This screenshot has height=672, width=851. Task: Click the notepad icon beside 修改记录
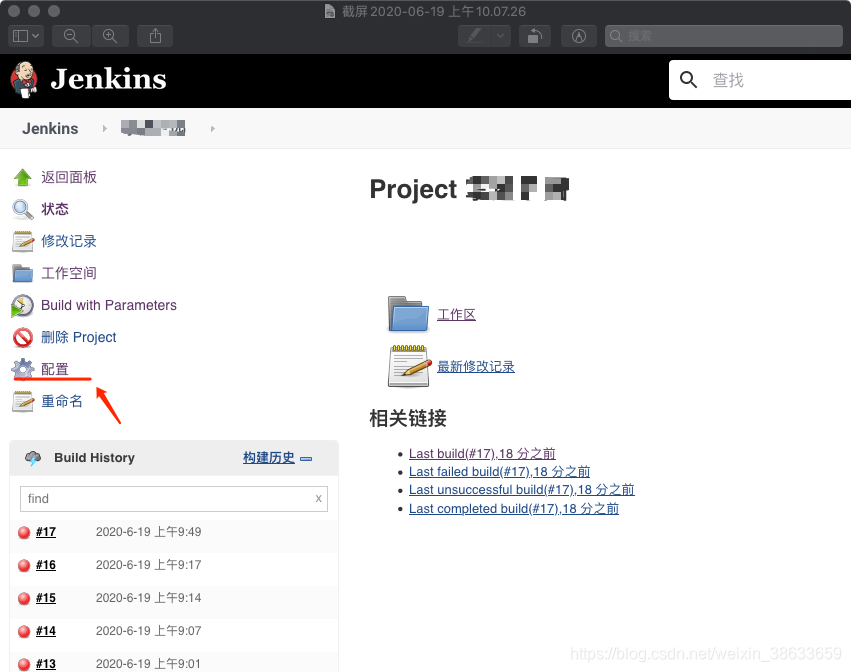pos(23,242)
